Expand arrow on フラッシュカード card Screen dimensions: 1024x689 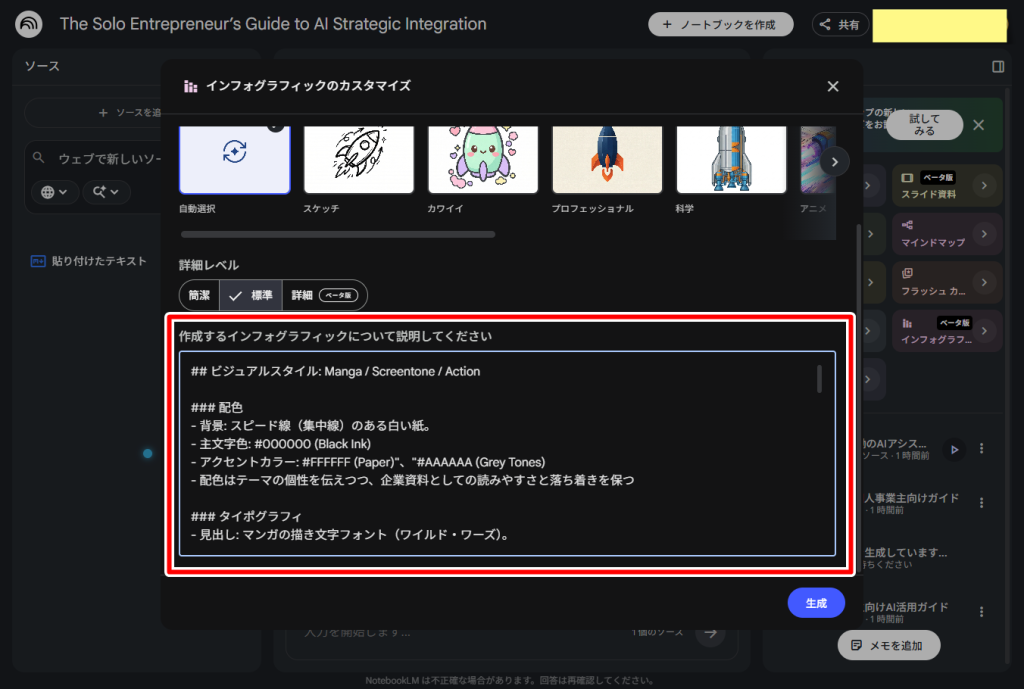tap(984, 282)
